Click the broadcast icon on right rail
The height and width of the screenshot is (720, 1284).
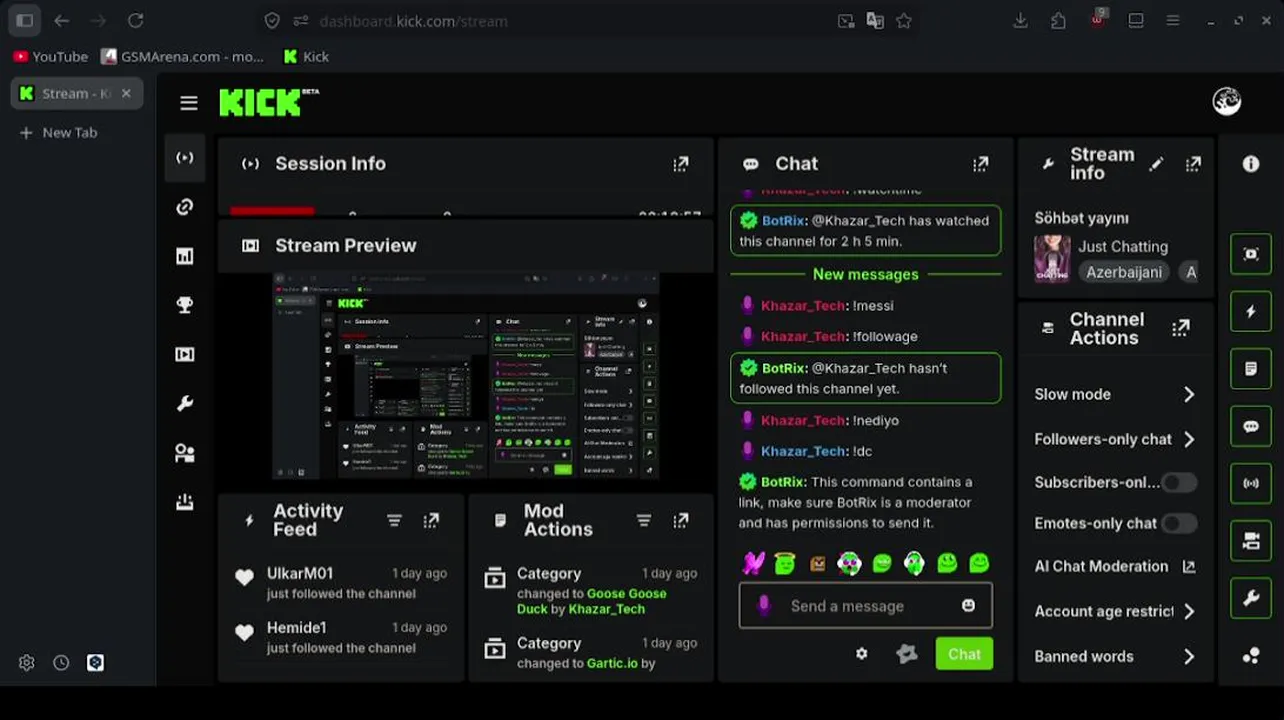(1251, 483)
